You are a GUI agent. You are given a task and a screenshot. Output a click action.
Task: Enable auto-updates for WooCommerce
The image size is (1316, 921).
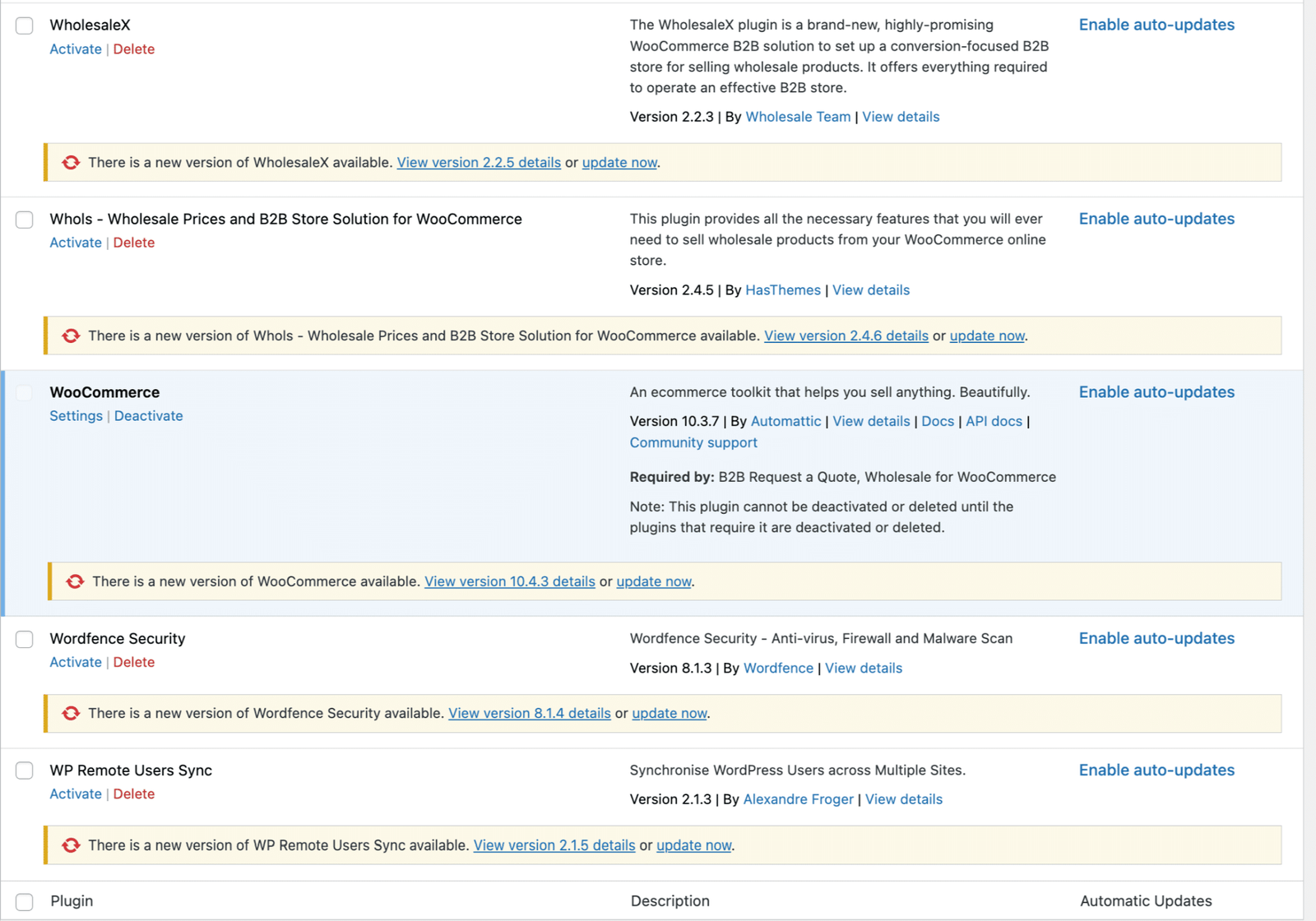click(1156, 392)
